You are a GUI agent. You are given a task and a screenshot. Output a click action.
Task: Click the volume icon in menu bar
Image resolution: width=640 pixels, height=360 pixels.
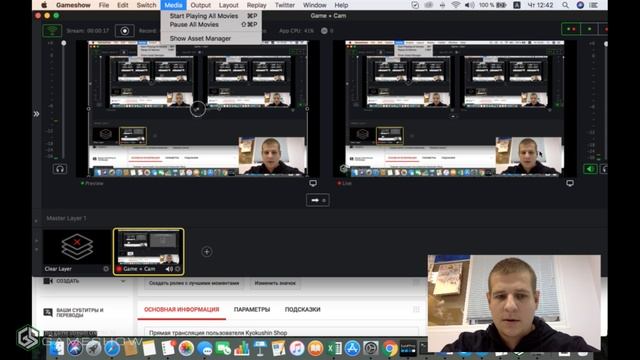[470, 5]
